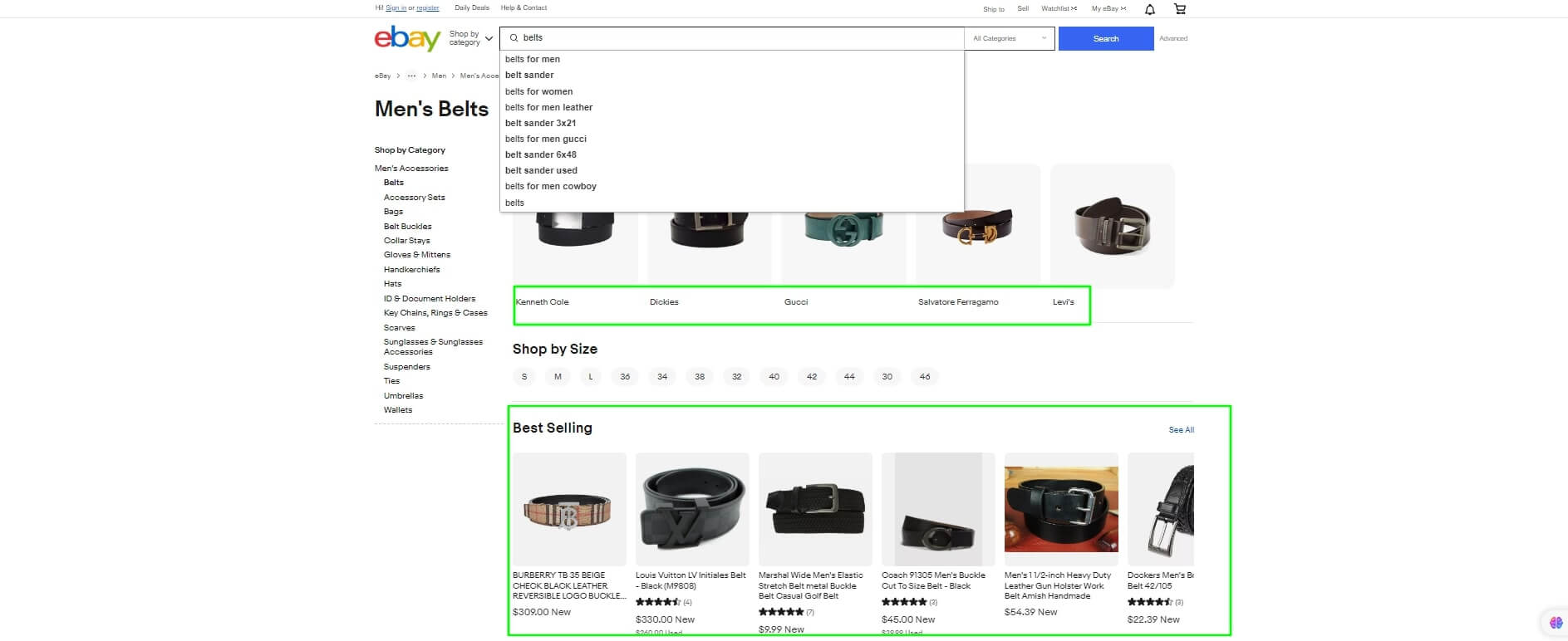
Task: Open Daily Deals
Action: click(472, 7)
